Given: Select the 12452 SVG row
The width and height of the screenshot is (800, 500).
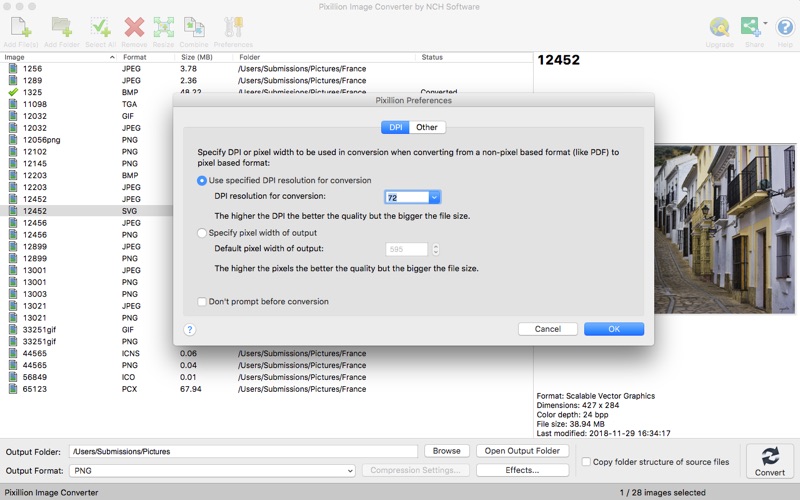Looking at the screenshot, I should [x=87, y=211].
